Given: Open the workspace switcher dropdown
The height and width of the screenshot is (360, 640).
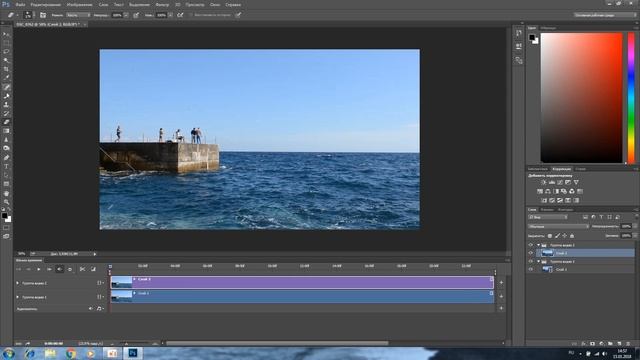Looking at the screenshot, I should coord(605,15).
